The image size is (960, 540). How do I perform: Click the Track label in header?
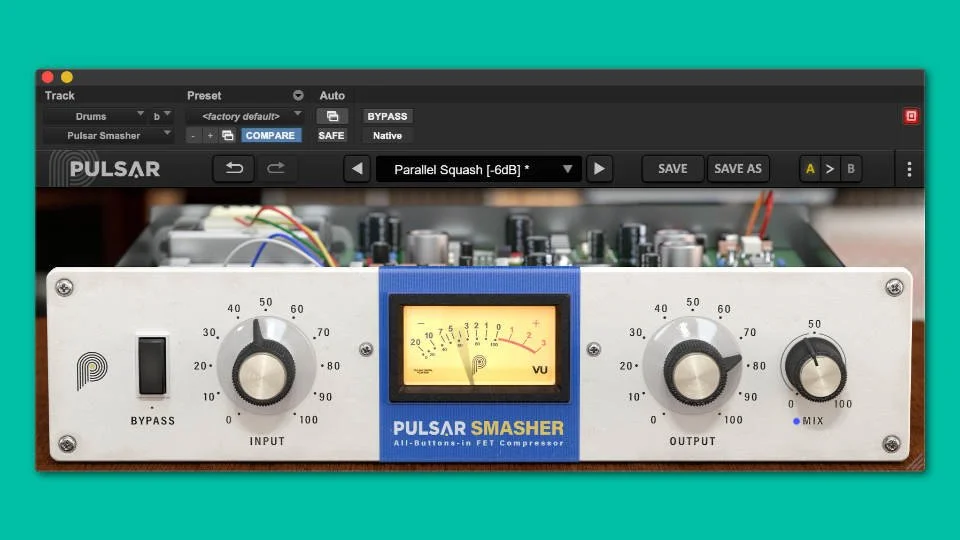click(59, 96)
